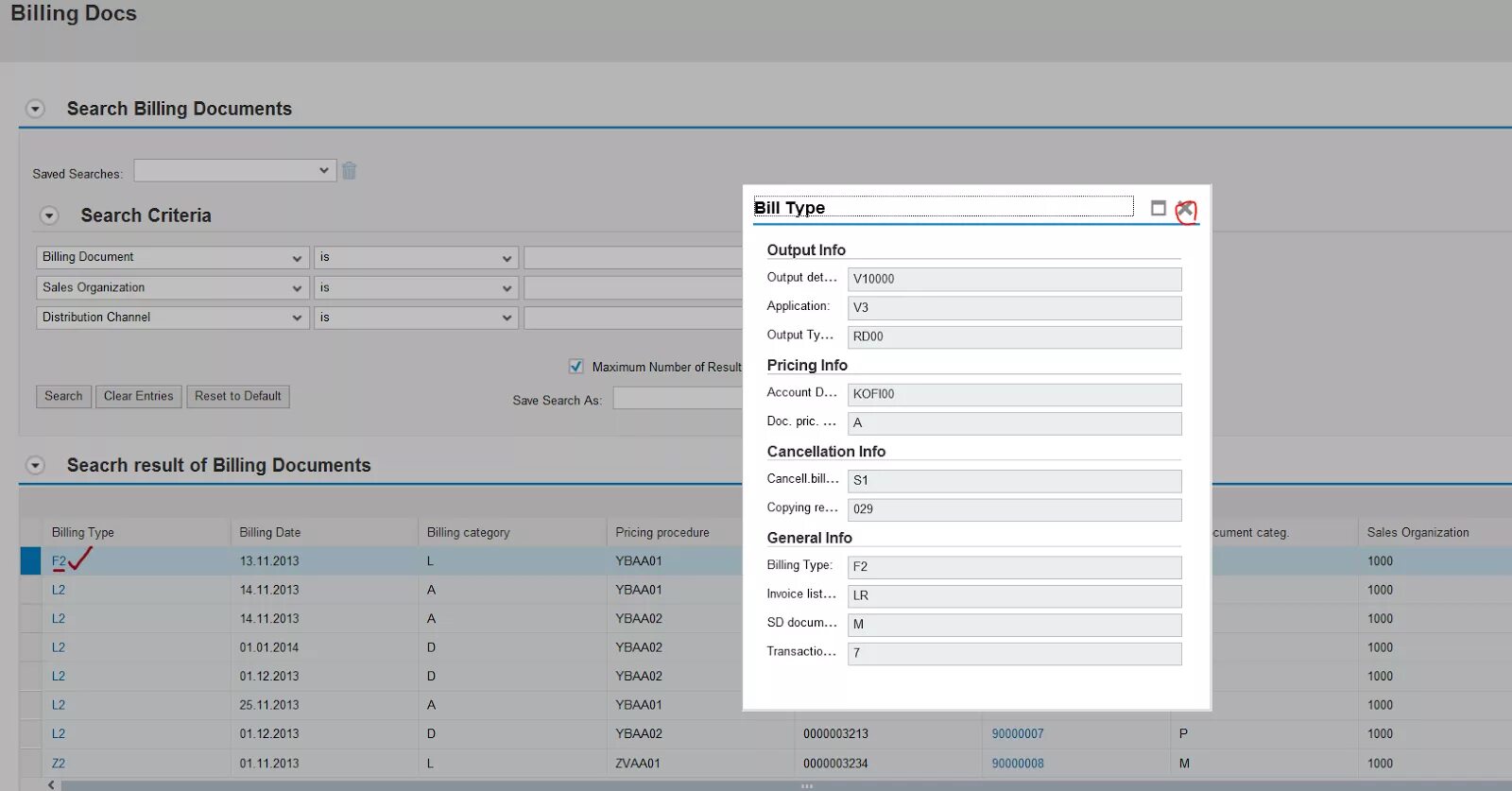This screenshot has width=1512, height=791.
Task: Click the Transaction group field 7
Action: click(1014, 653)
